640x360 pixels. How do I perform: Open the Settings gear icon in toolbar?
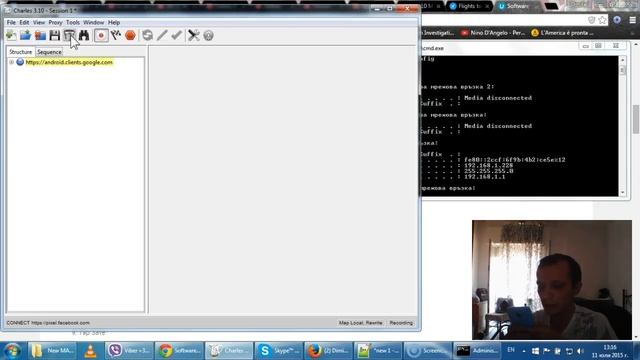[208, 36]
